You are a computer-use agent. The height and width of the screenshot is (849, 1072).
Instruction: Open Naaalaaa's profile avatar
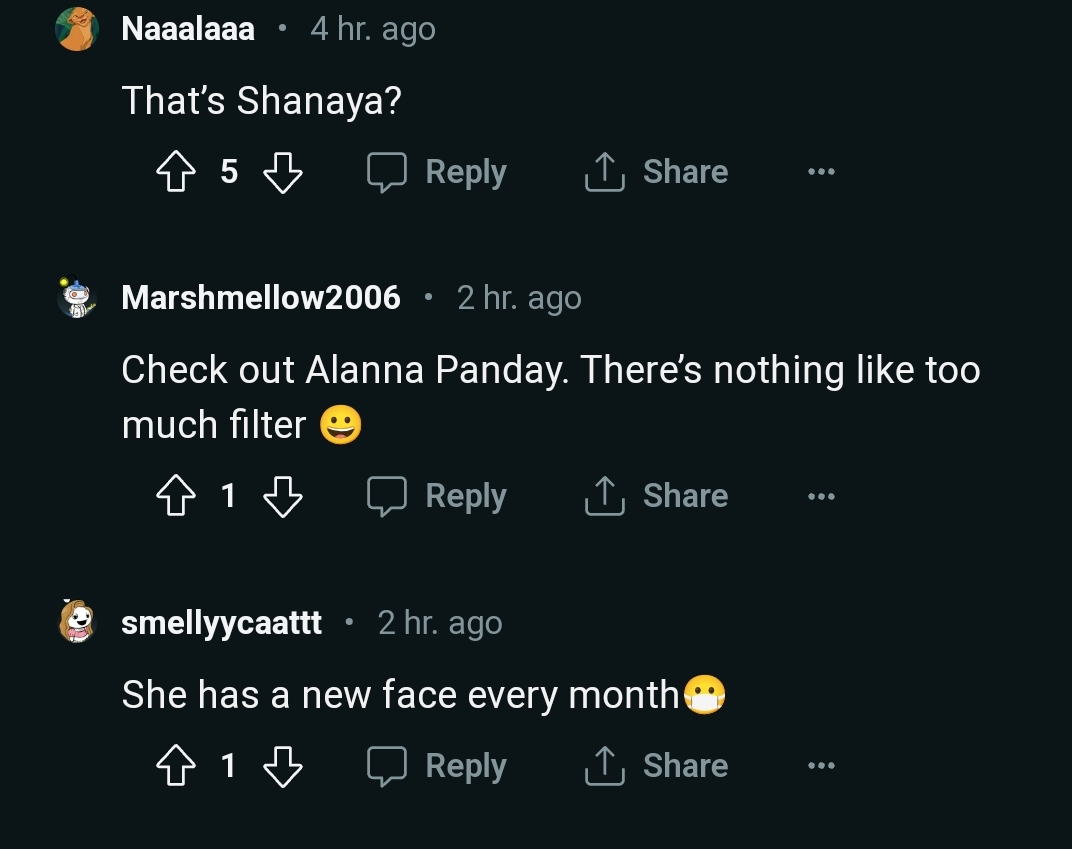[x=77, y=29]
